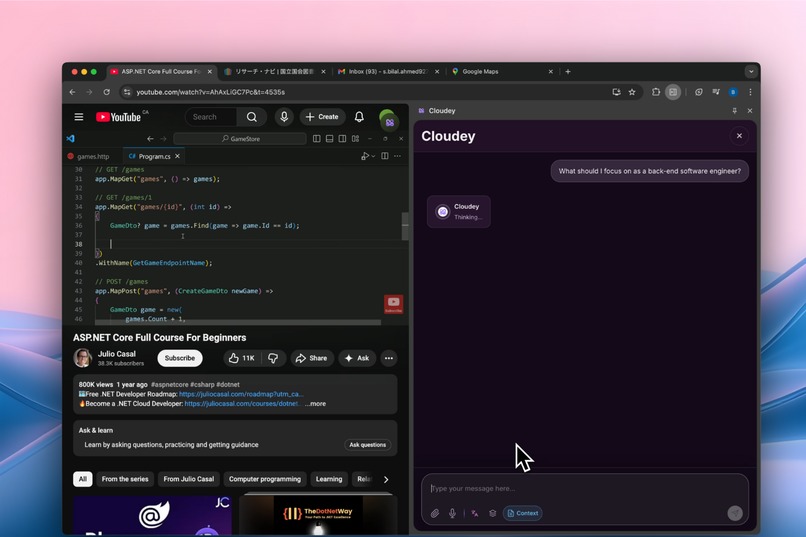Dislike the video with thumbs down
This screenshot has height=537, width=806.
coord(273,358)
